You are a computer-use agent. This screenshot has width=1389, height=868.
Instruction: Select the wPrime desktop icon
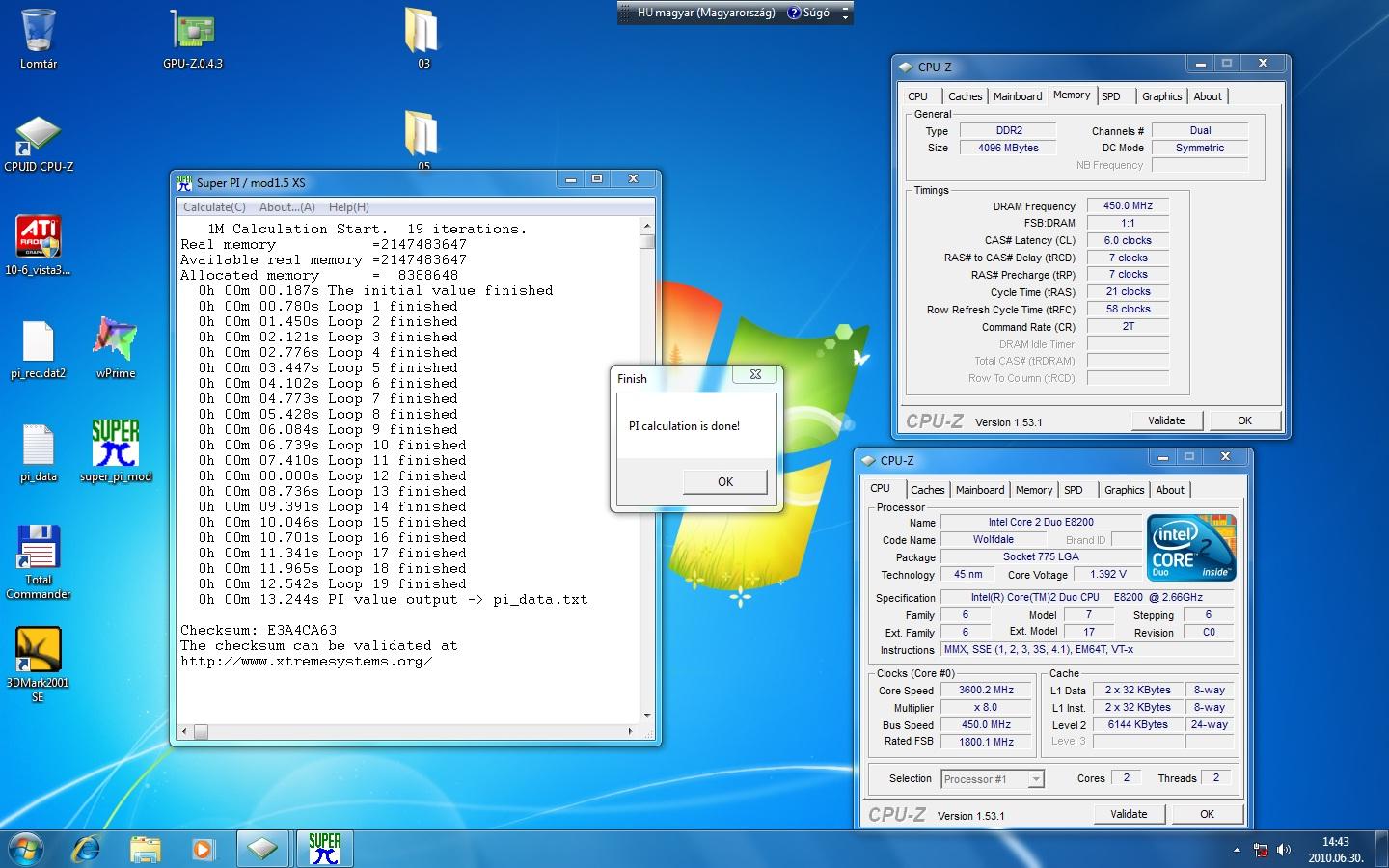pos(116,349)
